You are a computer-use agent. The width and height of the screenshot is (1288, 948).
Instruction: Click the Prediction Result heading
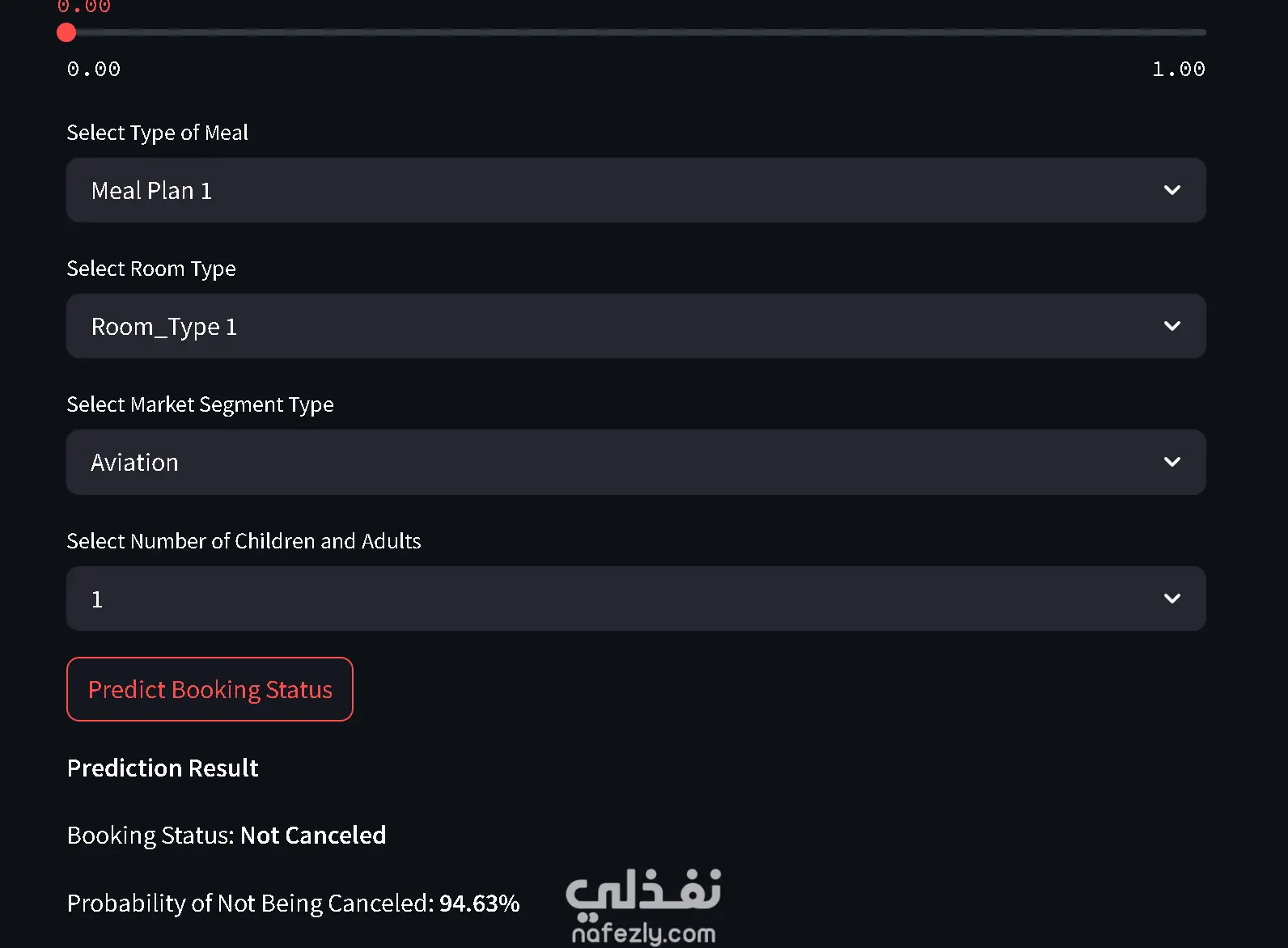(x=163, y=768)
